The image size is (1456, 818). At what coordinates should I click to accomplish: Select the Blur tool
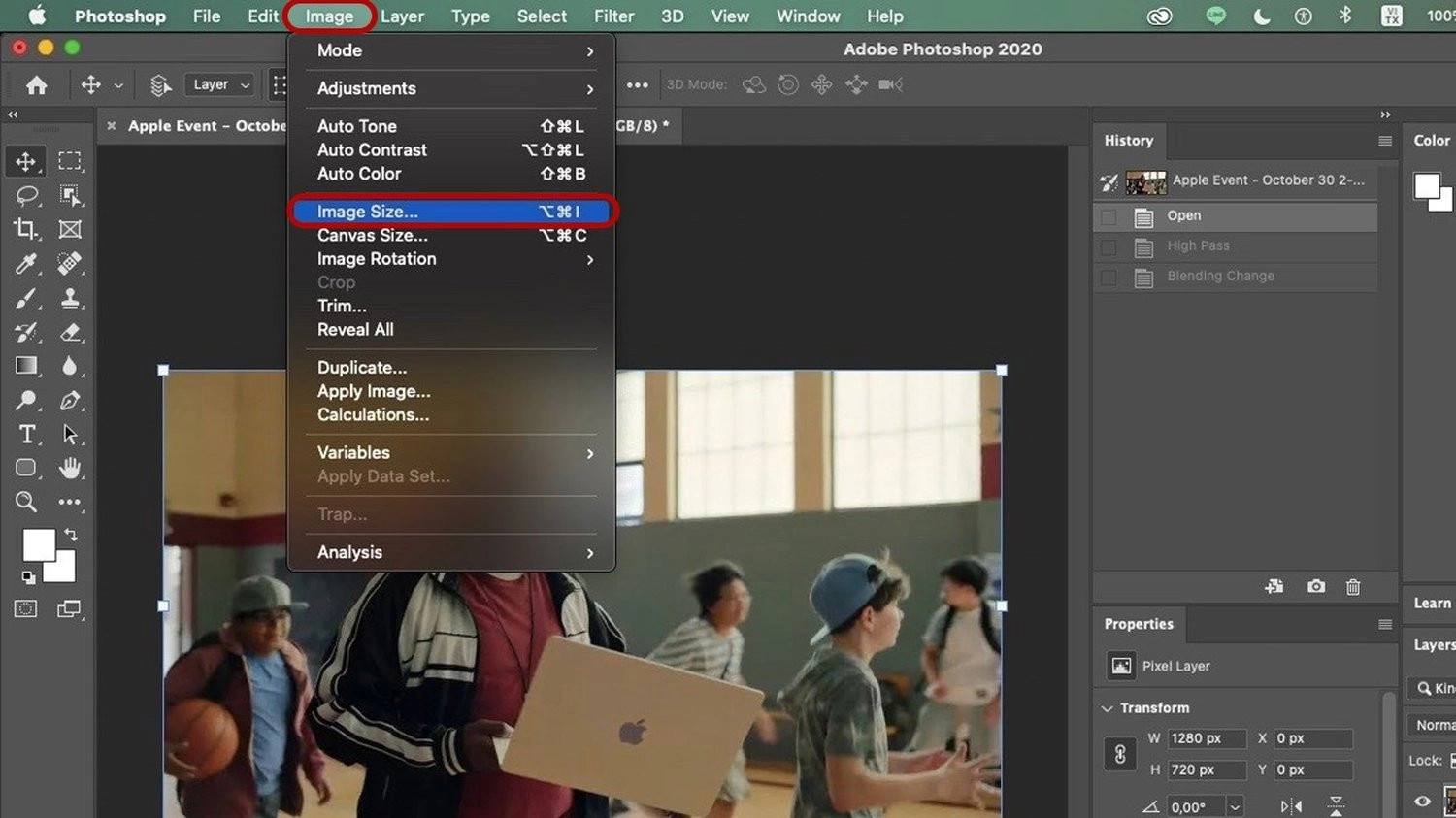pos(70,366)
